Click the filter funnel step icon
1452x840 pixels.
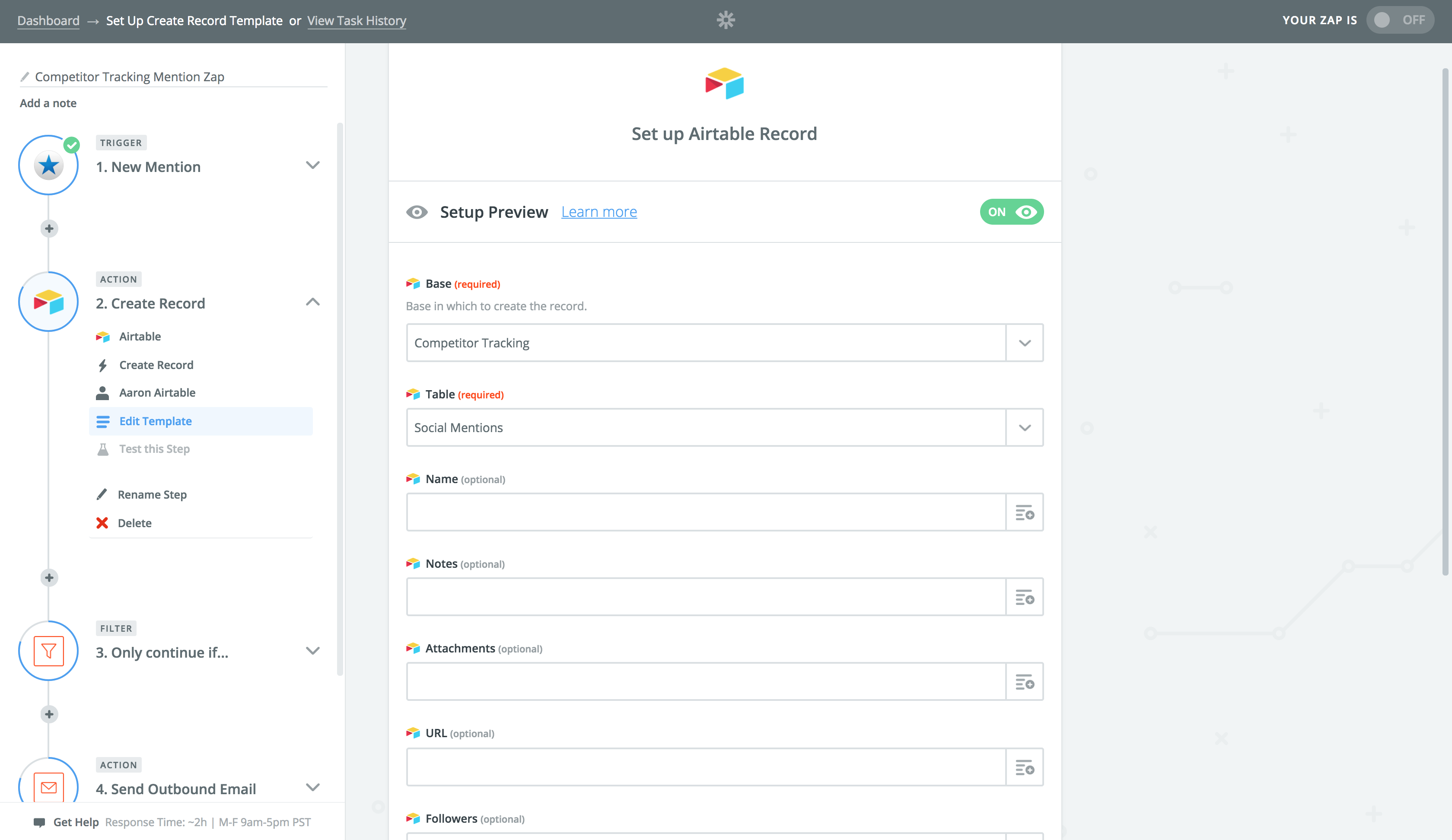click(48, 651)
